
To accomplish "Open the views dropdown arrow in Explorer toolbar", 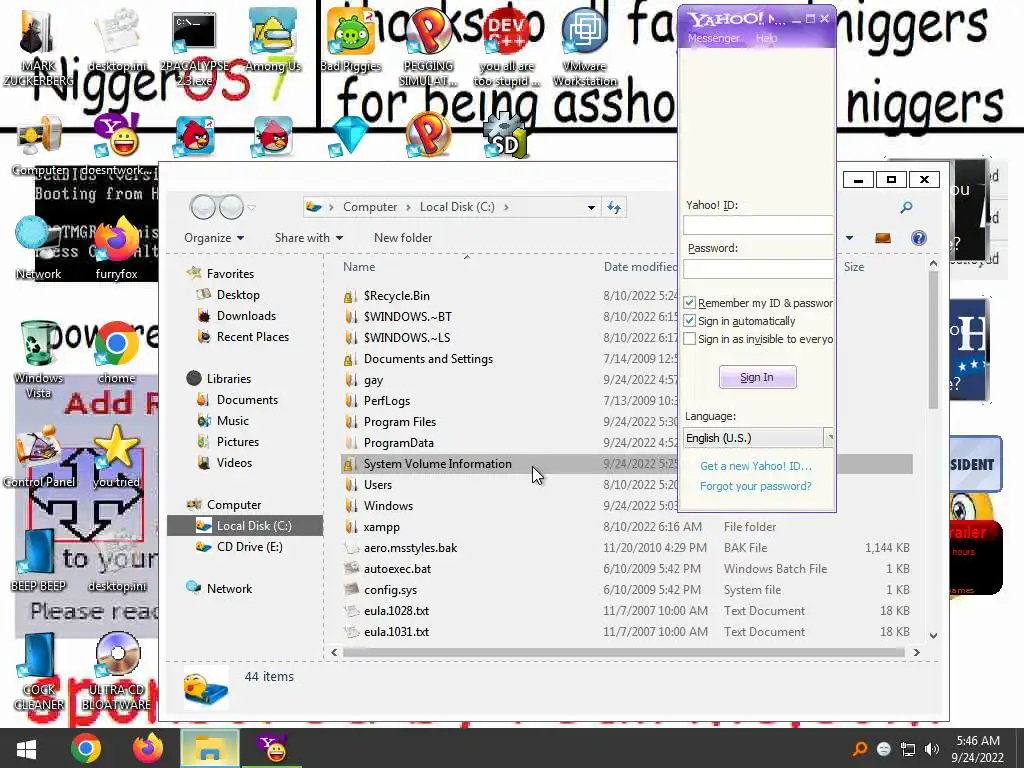I will pyautogui.click(x=849, y=238).
